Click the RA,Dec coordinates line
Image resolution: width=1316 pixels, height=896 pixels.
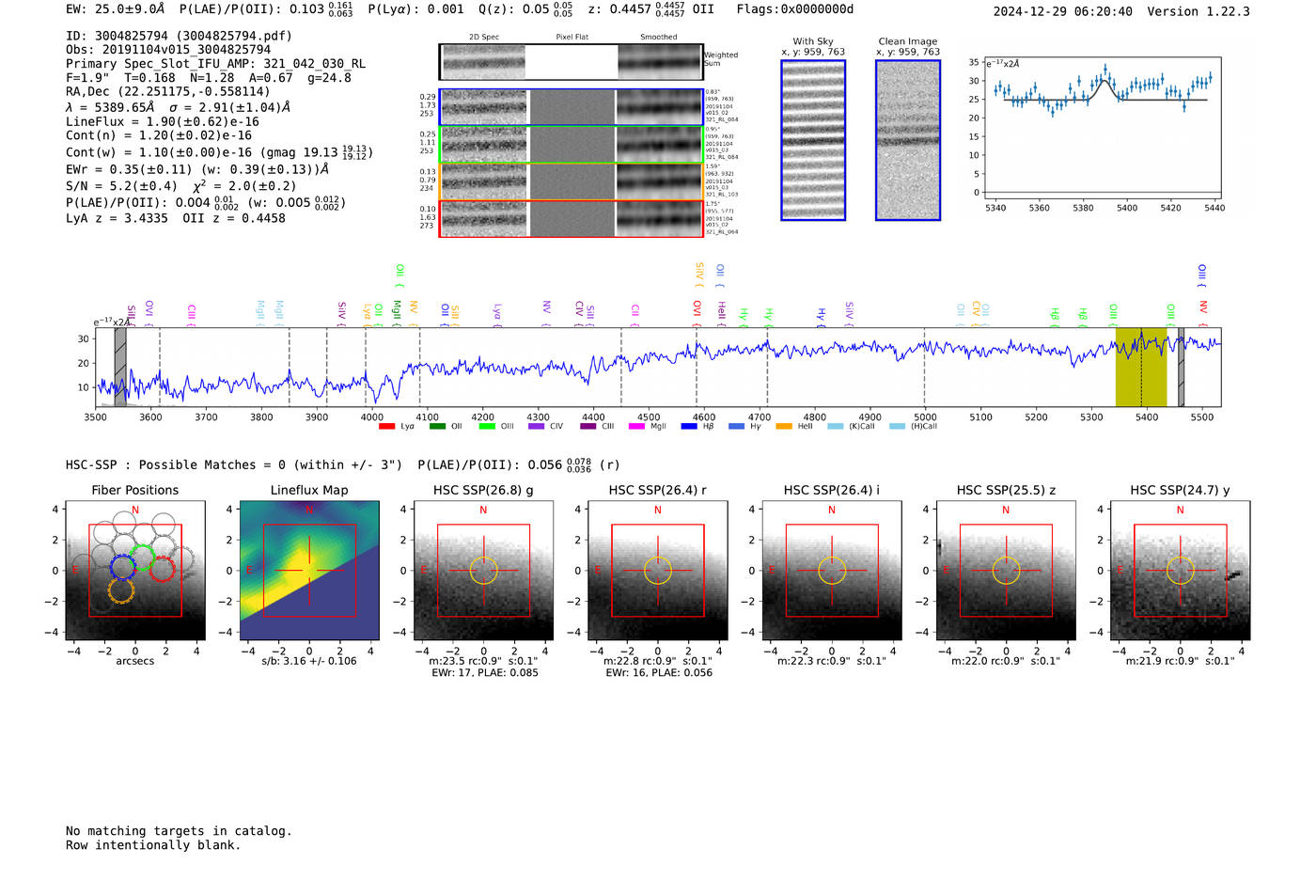tap(167, 91)
